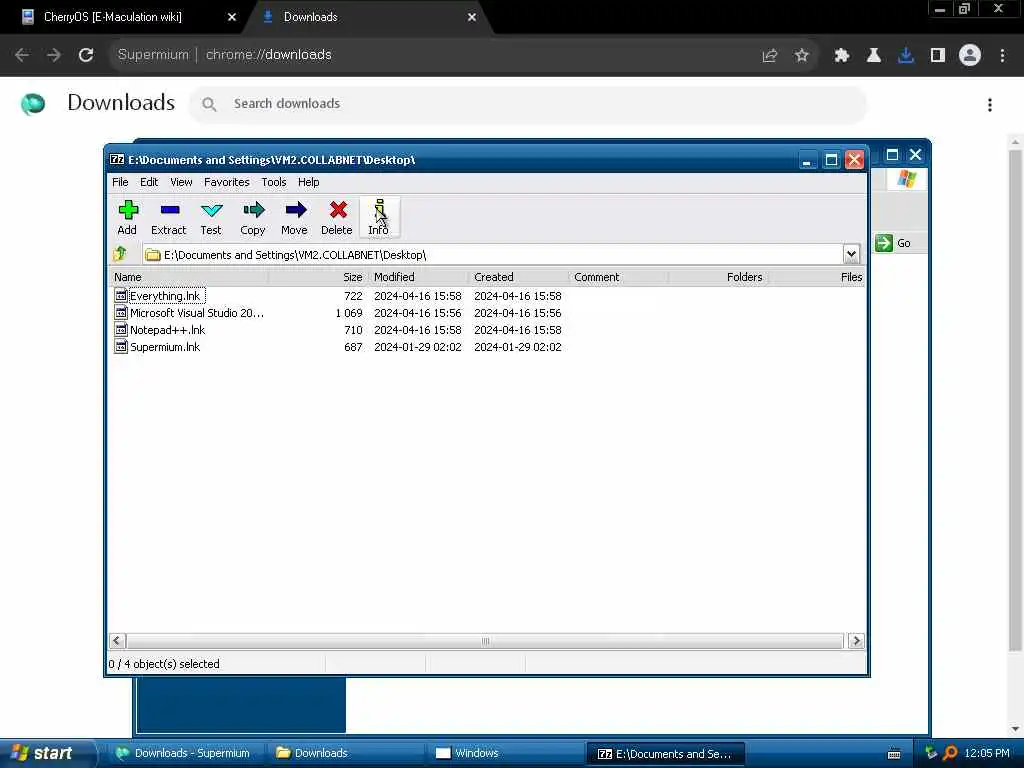The height and width of the screenshot is (768, 1024).
Task: Click the keyboard icon on the taskbar
Action: coord(894,754)
